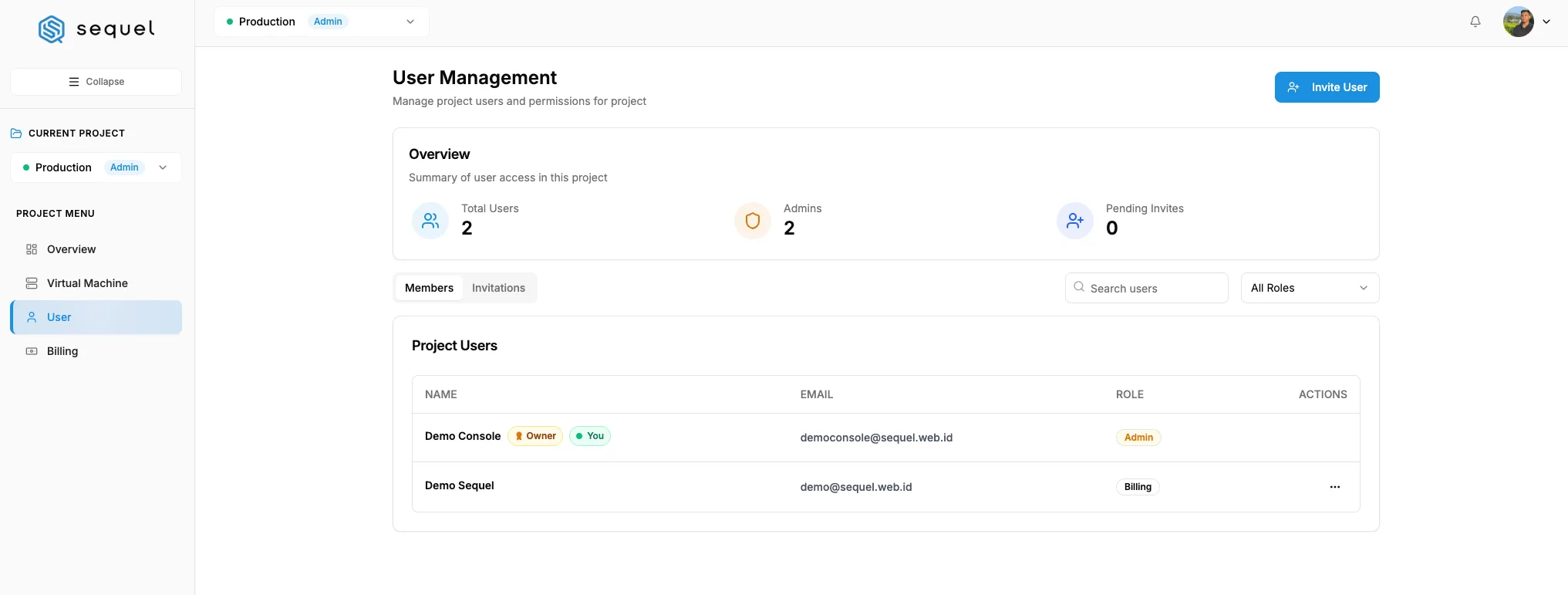Viewport: 1568px width, 595px height.
Task: Click the sidebar Admin badge
Action: (x=124, y=167)
